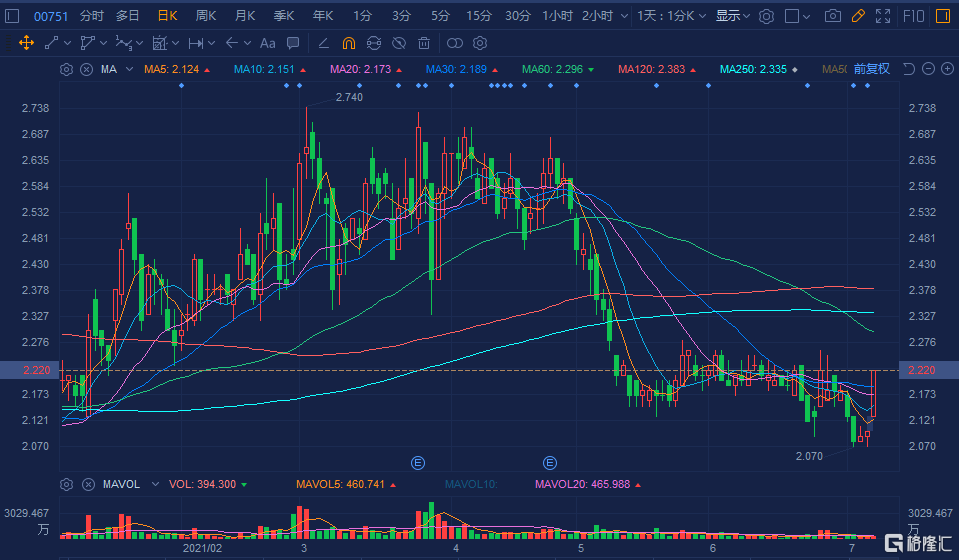
Task: Open drawing toolbar settings gear
Action: pos(480,43)
